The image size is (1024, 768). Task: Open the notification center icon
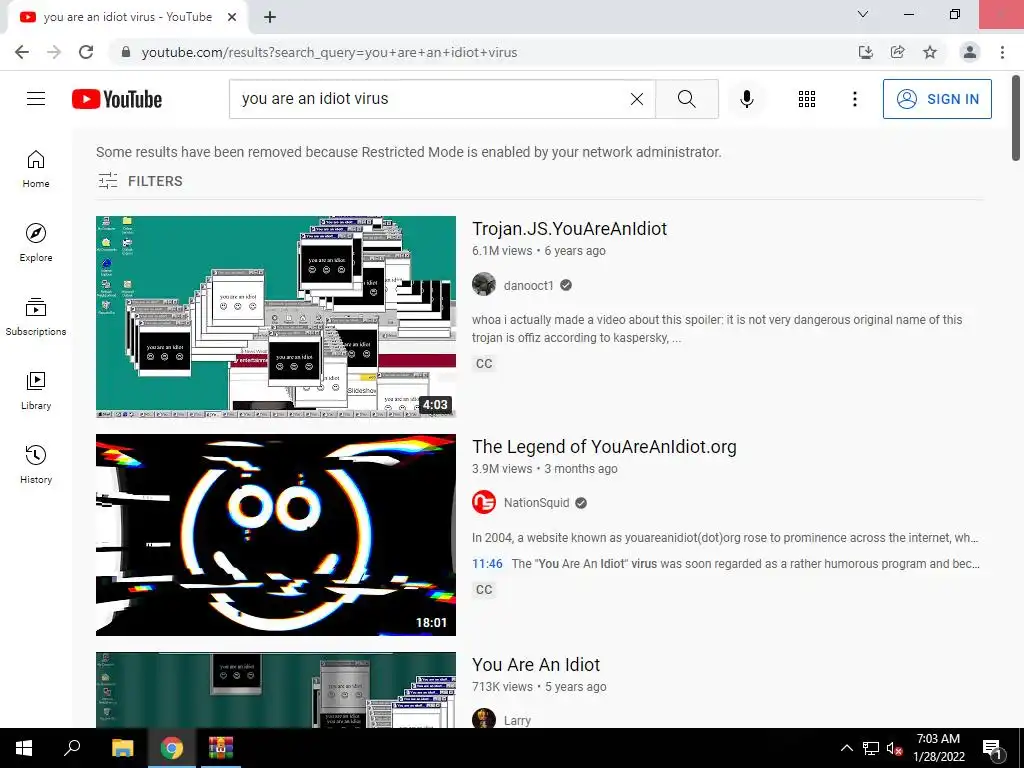992,749
